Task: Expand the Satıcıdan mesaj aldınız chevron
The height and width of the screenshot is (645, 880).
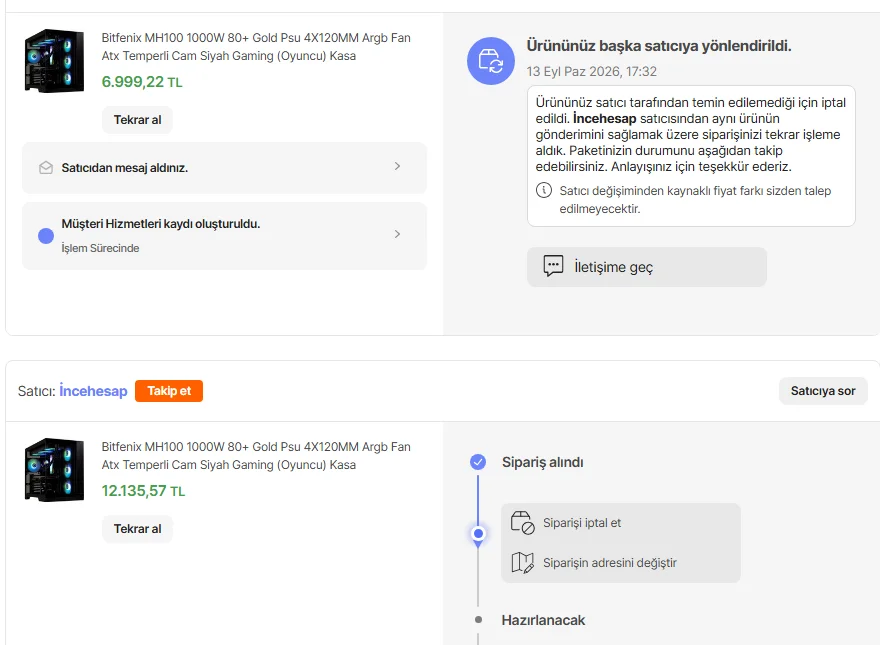Action: (397, 166)
